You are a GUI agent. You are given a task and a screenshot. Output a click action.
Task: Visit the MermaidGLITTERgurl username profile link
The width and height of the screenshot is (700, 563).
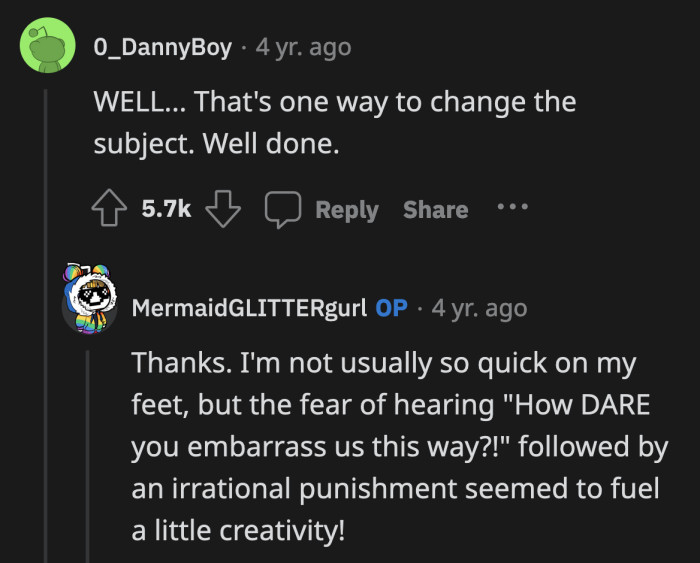(x=249, y=308)
